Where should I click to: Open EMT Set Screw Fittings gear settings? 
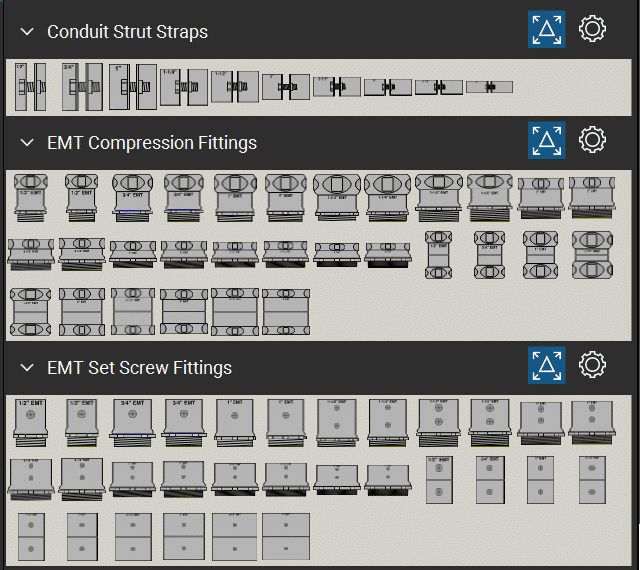click(x=593, y=366)
